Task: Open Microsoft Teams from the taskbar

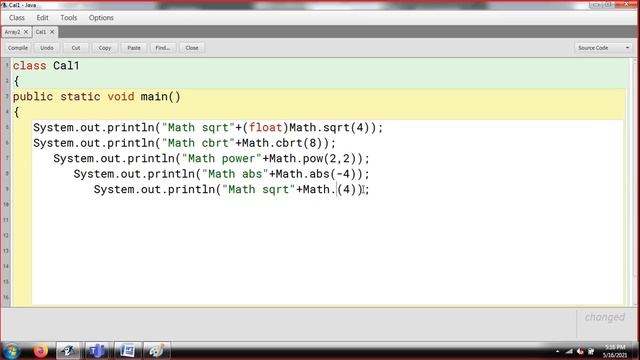Action: click(97, 351)
